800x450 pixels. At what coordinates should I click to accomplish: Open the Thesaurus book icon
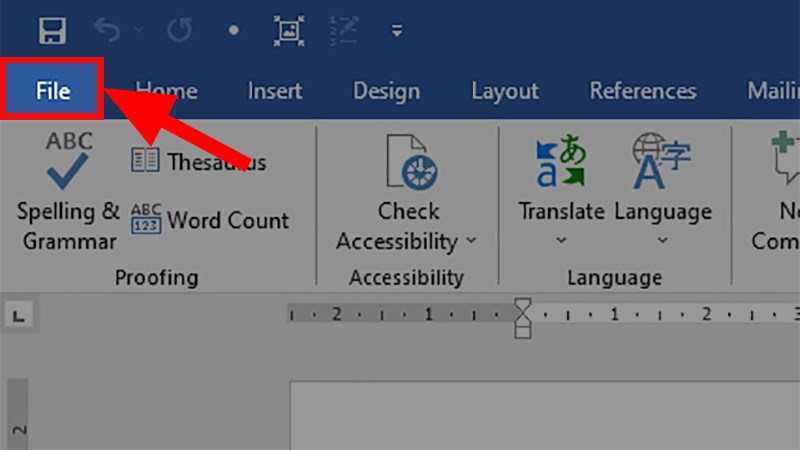(x=145, y=160)
